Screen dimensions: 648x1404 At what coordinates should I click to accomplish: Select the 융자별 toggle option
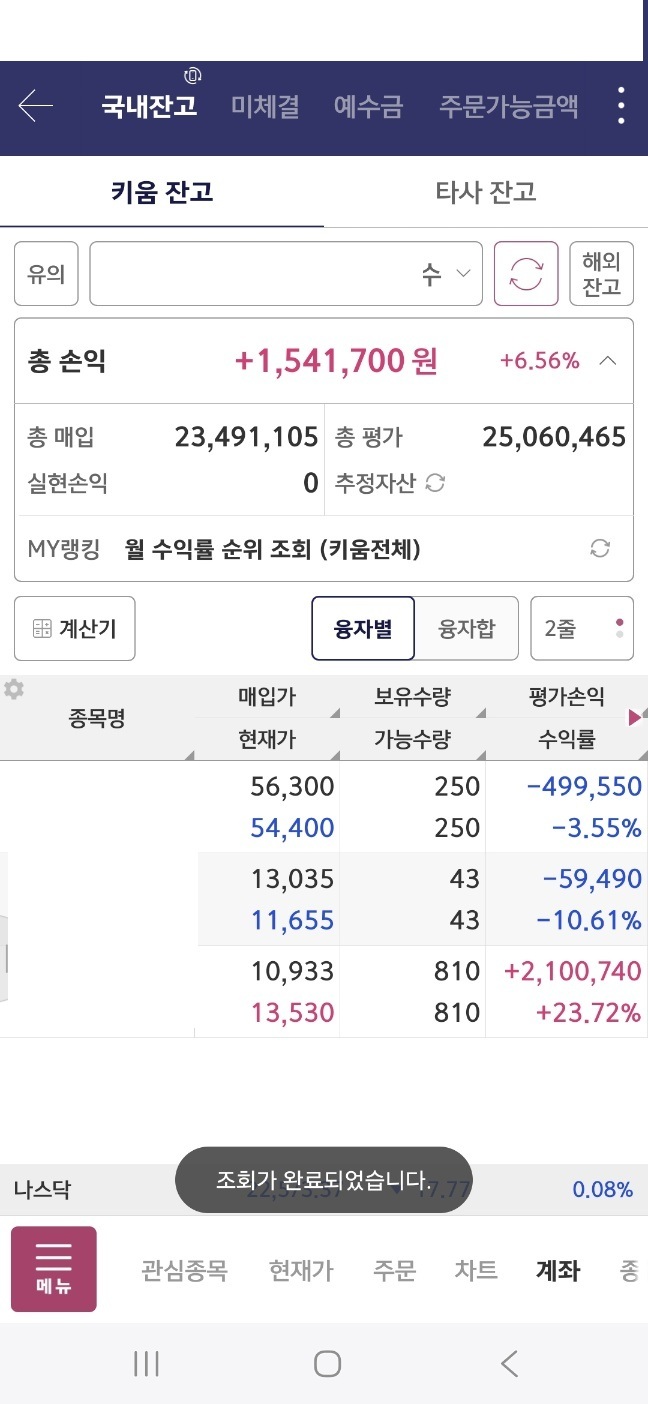click(x=363, y=628)
